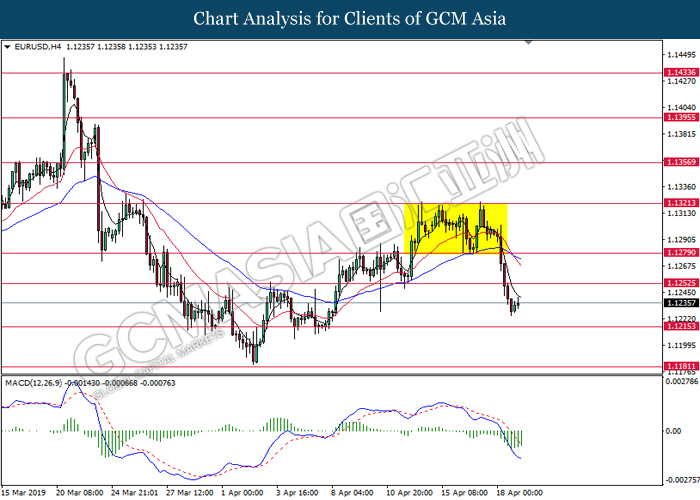Click the 1.12905 axis price value
The width and height of the screenshot is (700, 500).
[681, 240]
